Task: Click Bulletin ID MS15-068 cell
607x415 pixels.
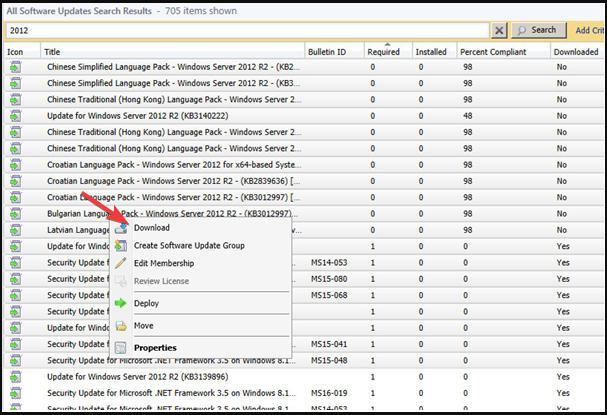Action: coord(329,295)
